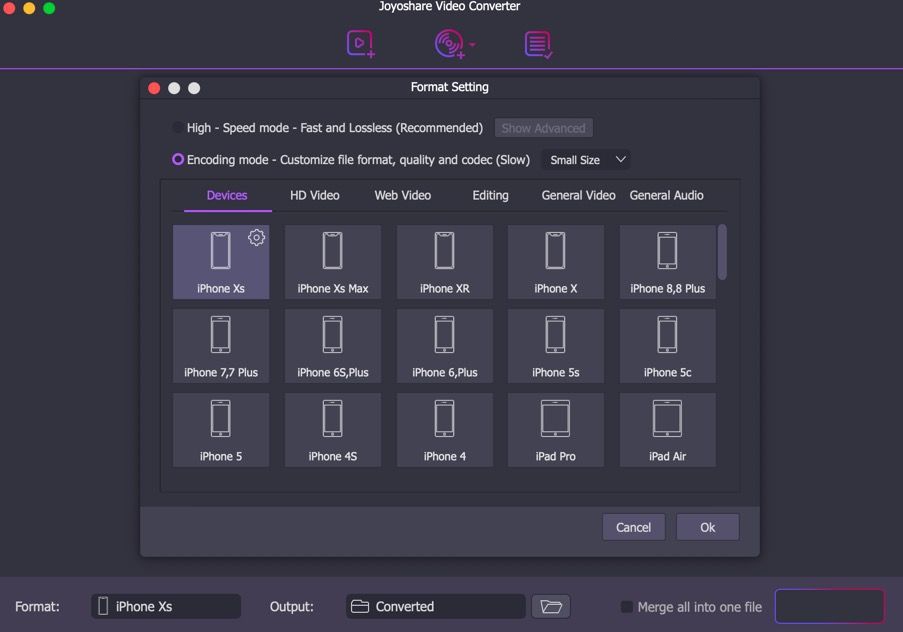
Task: Select the iPhone 8,8 Plus preset
Action: 667,262
